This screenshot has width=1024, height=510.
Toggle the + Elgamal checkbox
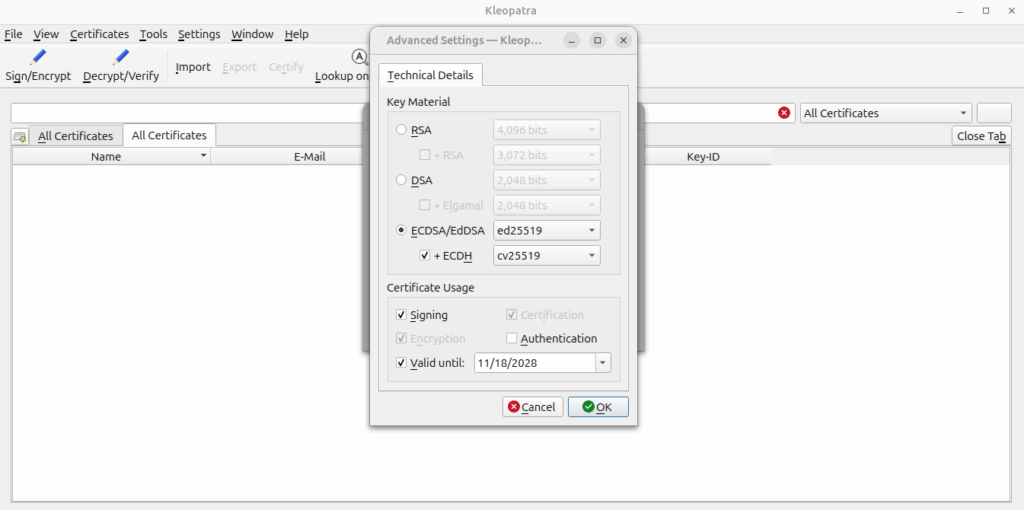point(424,206)
